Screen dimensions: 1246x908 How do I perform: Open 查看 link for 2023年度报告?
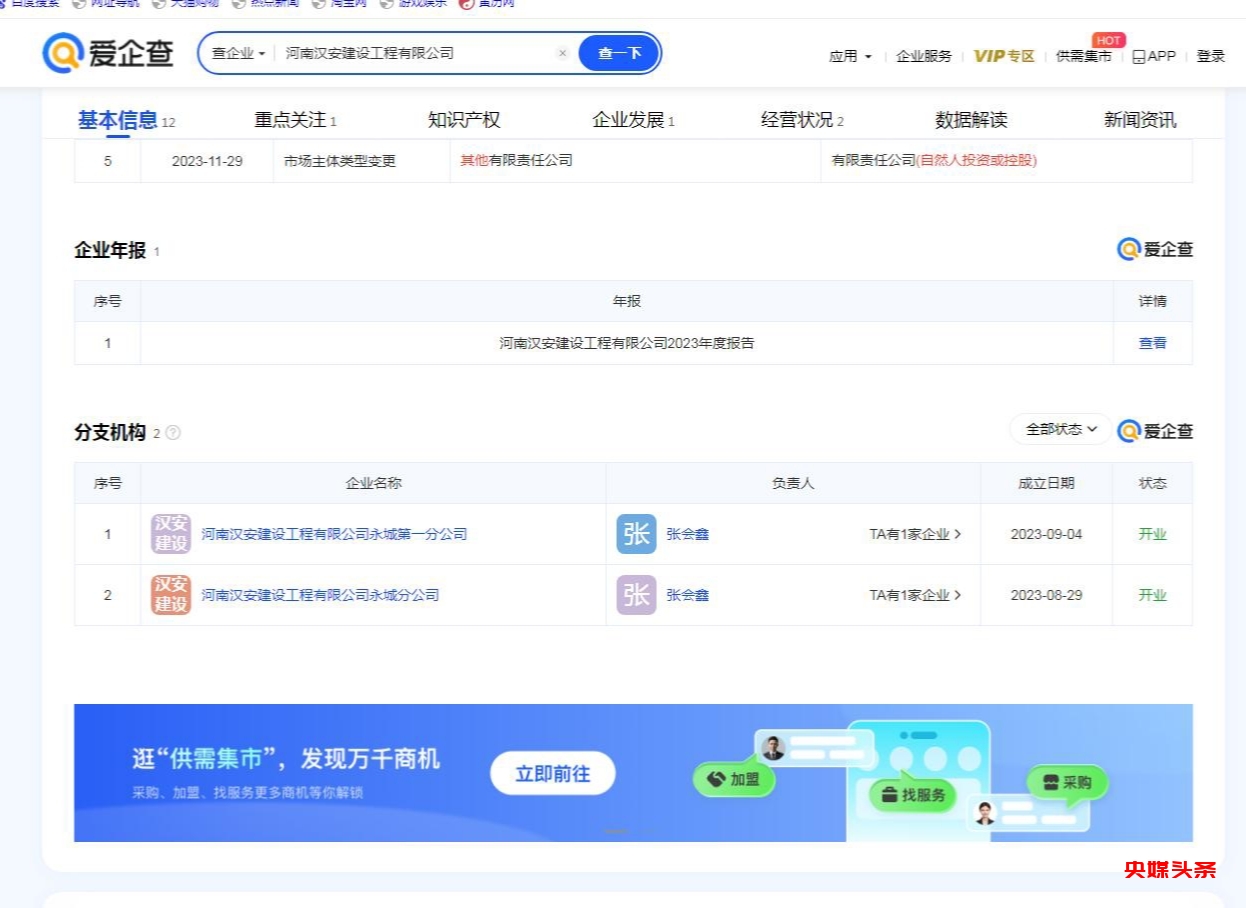point(1152,343)
